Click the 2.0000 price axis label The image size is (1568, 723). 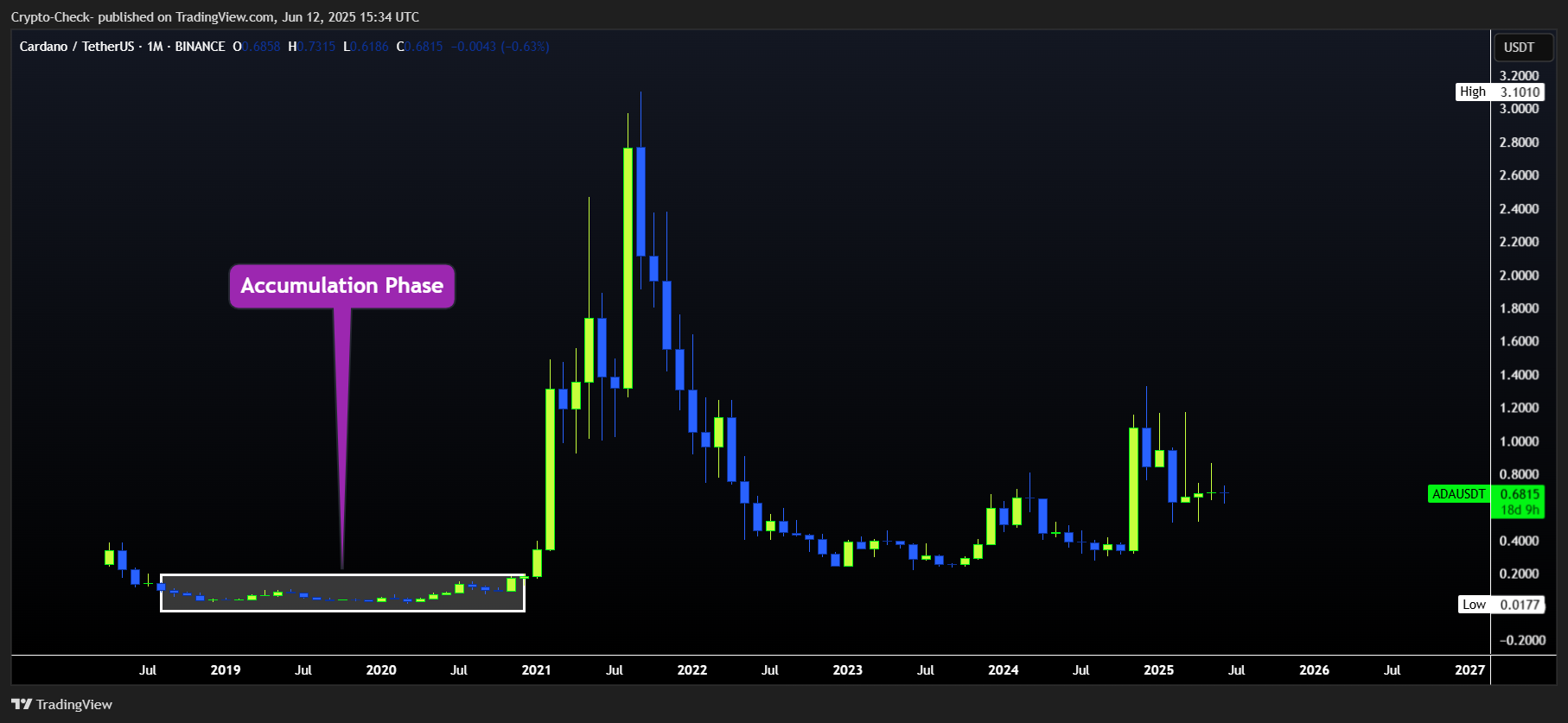coord(1519,276)
